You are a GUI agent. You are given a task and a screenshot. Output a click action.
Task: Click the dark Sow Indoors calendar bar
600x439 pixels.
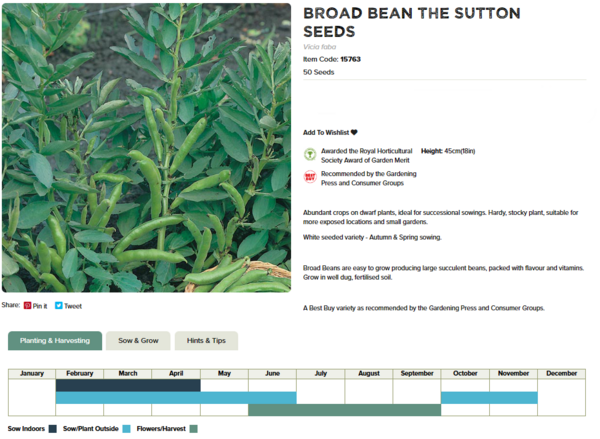point(128,385)
